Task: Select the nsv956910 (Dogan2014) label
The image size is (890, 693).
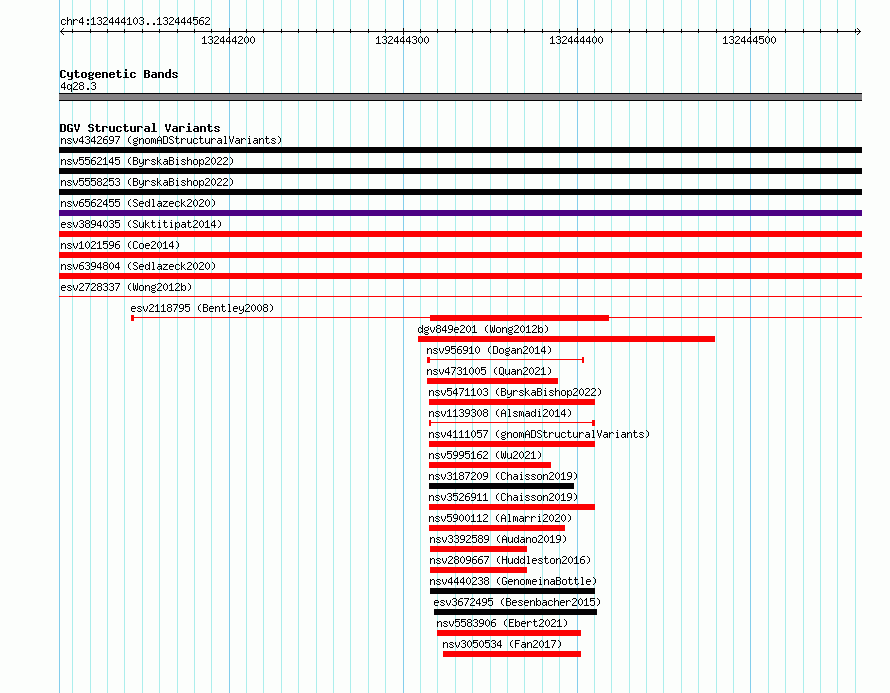Action: pyautogui.click(x=489, y=350)
